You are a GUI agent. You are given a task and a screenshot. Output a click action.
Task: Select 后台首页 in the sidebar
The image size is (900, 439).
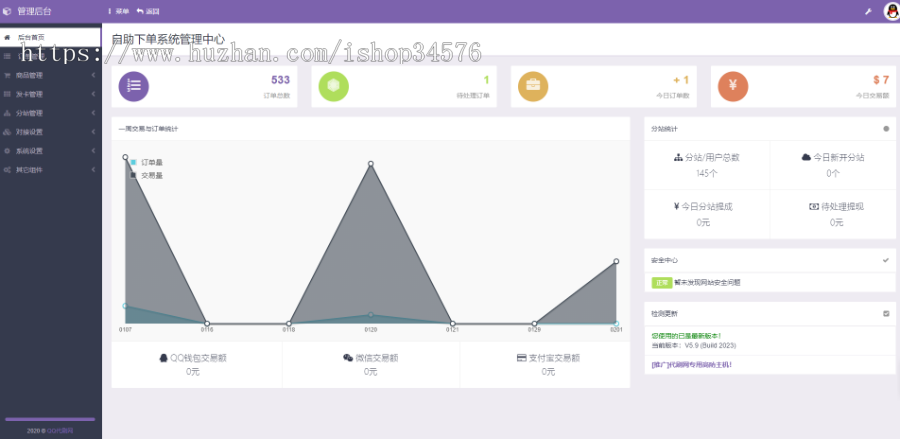point(51,37)
